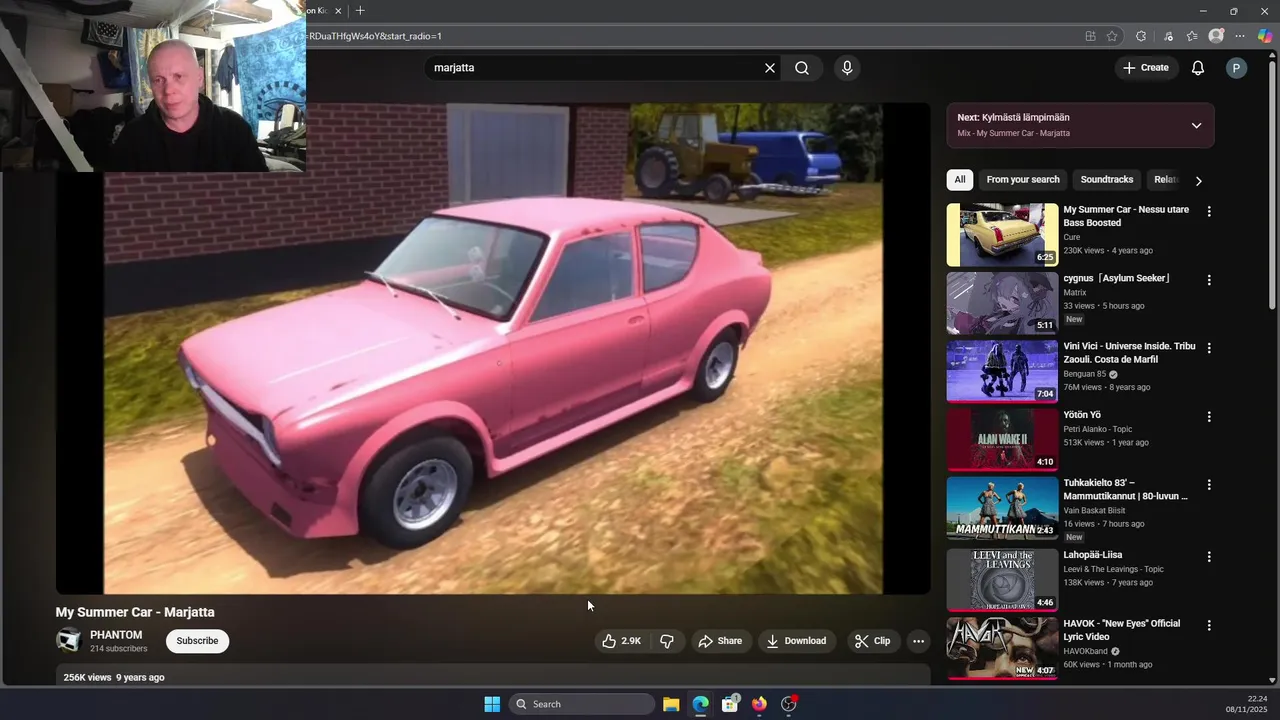Click the 256K views description box
This screenshot has height=720, width=1280.
pyautogui.click(x=493, y=676)
